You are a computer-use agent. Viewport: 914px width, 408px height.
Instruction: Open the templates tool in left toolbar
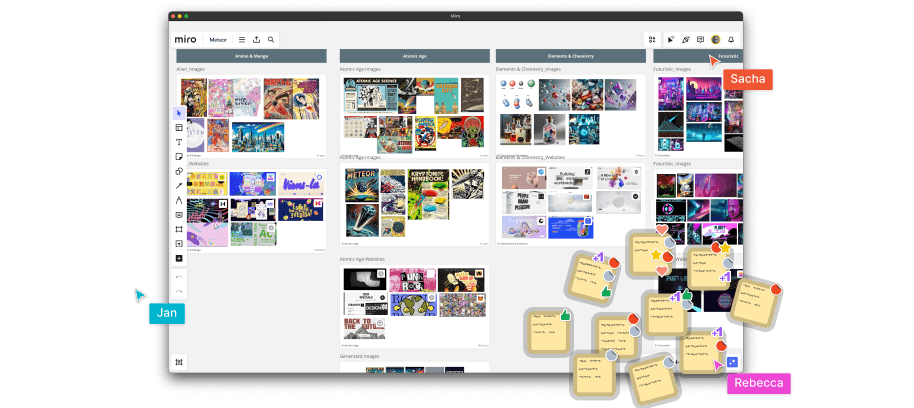[x=179, y=128]
